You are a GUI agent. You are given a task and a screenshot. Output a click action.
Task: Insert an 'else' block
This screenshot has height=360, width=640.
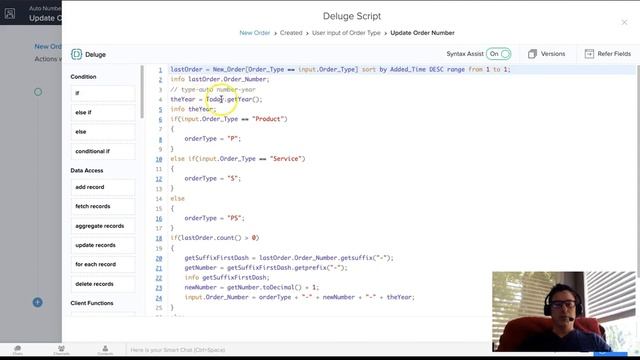[103, 132]
